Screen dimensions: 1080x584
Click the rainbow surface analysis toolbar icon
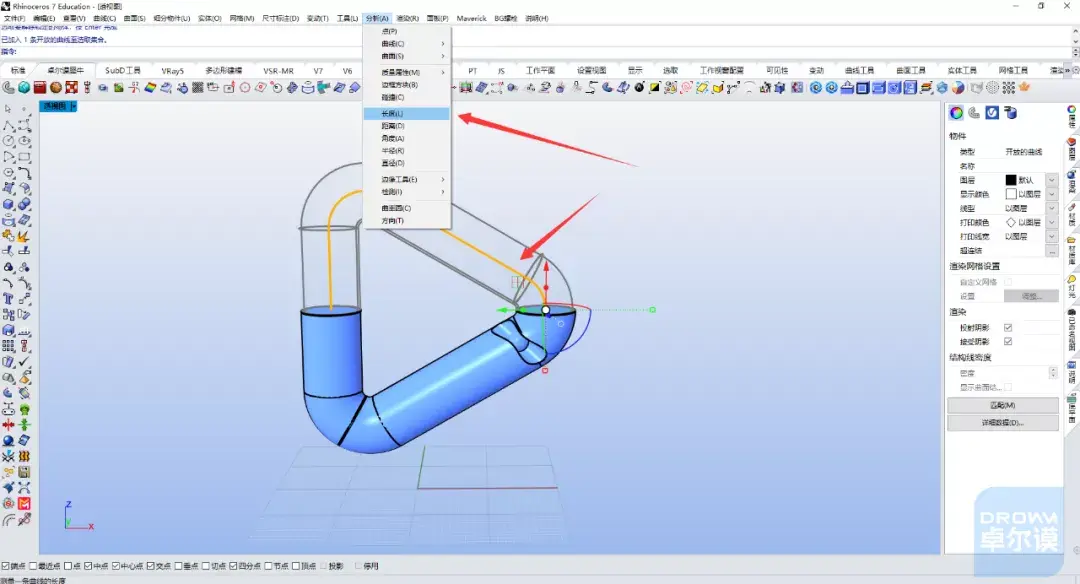coord(149,87)
